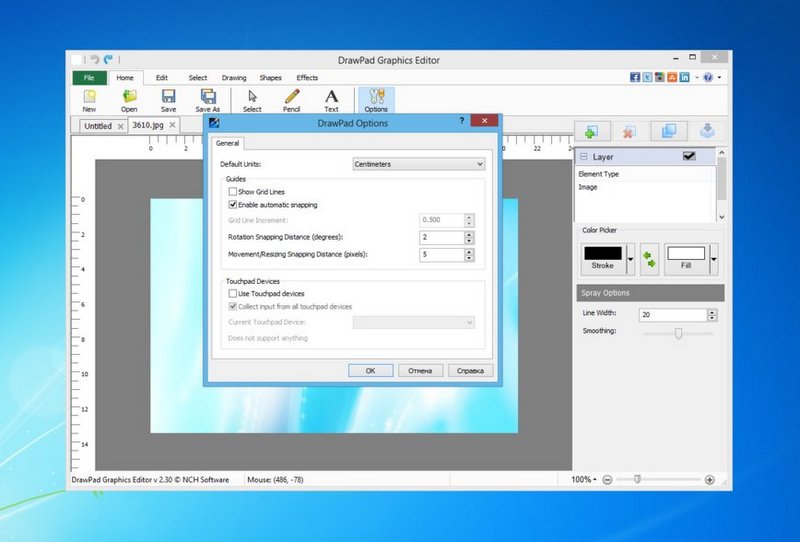Switch to the Untitled document tab
Viewport: 800px width, 542px height.
pos(97,126)
